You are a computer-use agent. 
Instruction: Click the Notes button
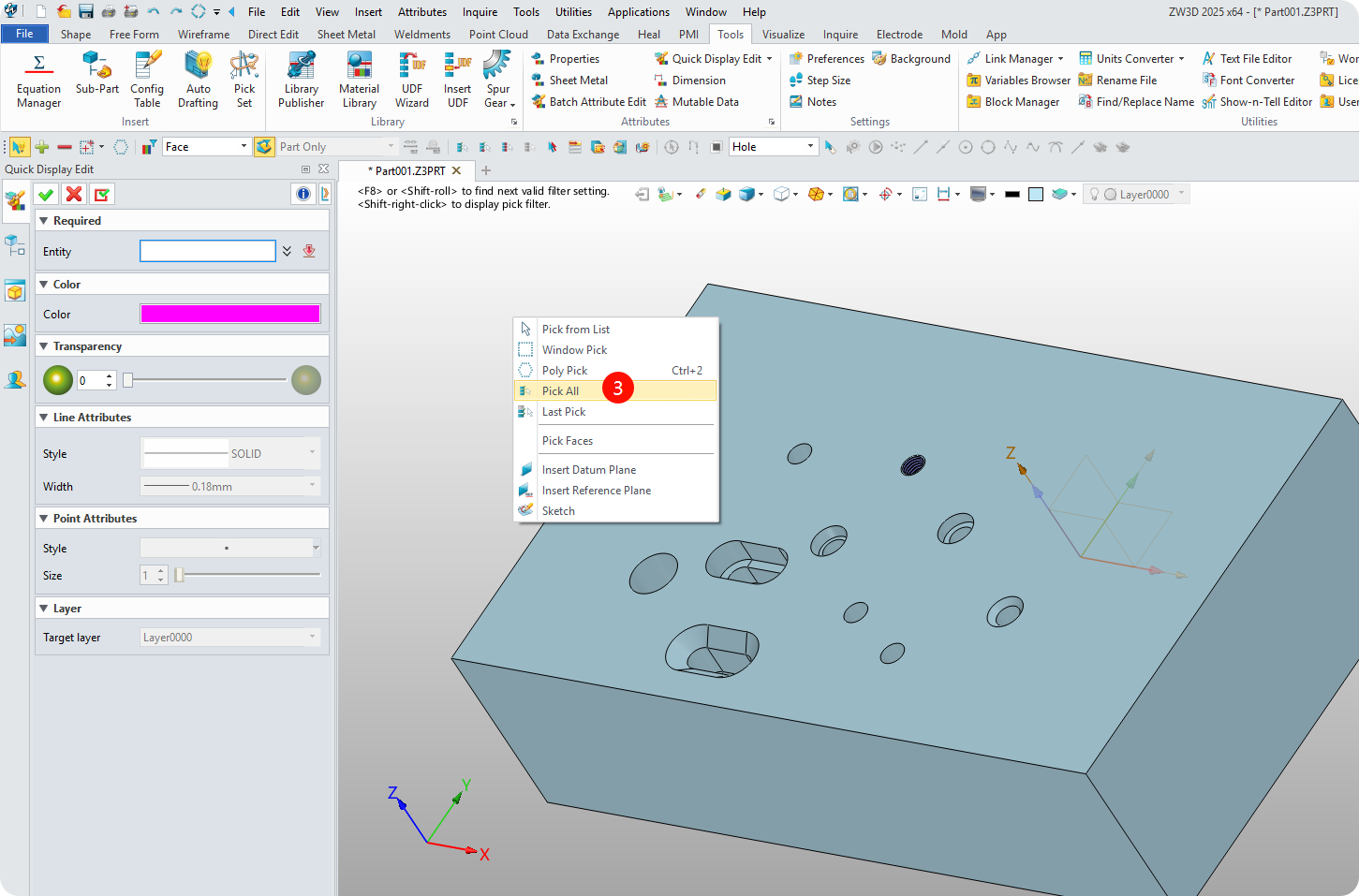click(812, 102)
